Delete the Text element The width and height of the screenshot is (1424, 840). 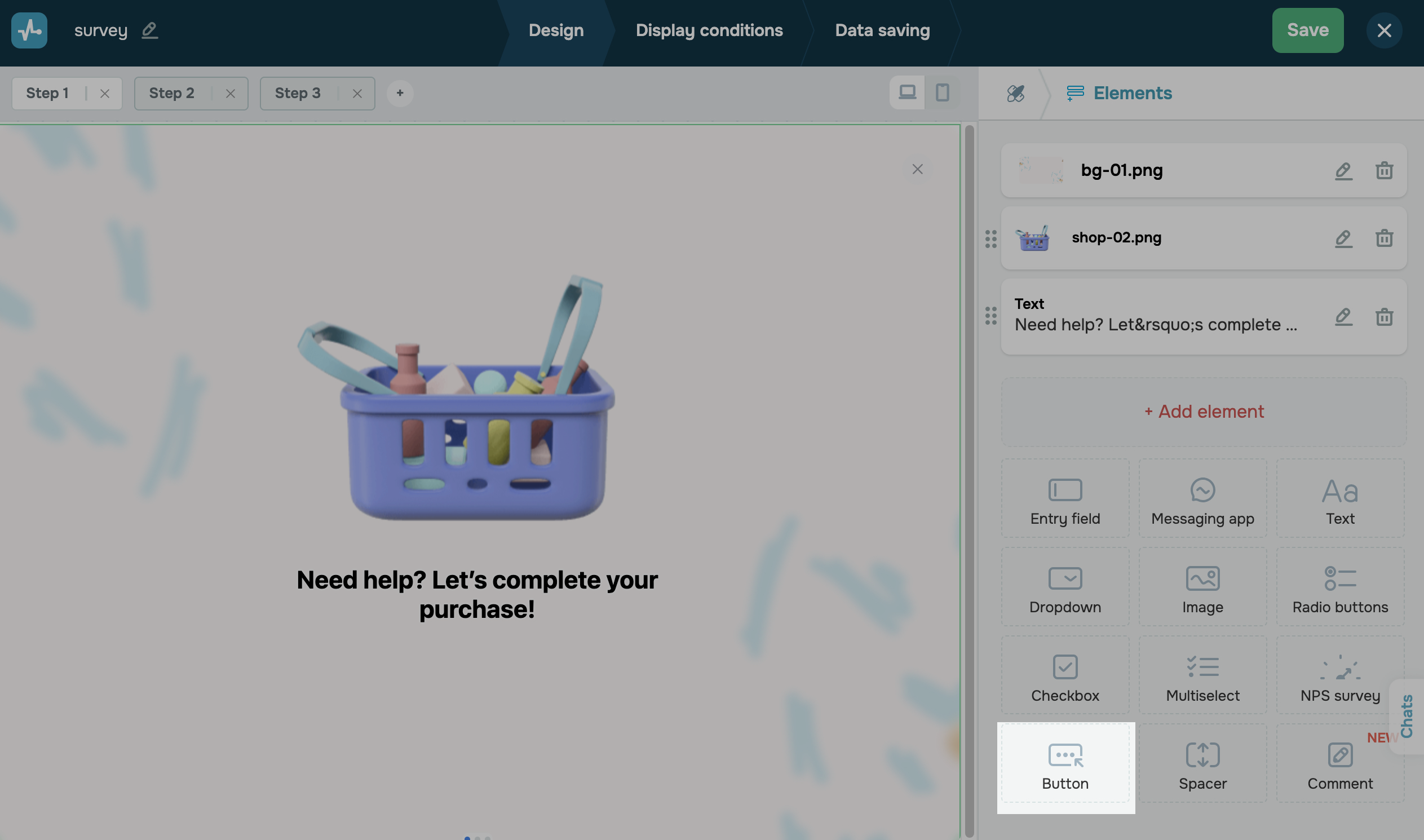pos(1384,316)
